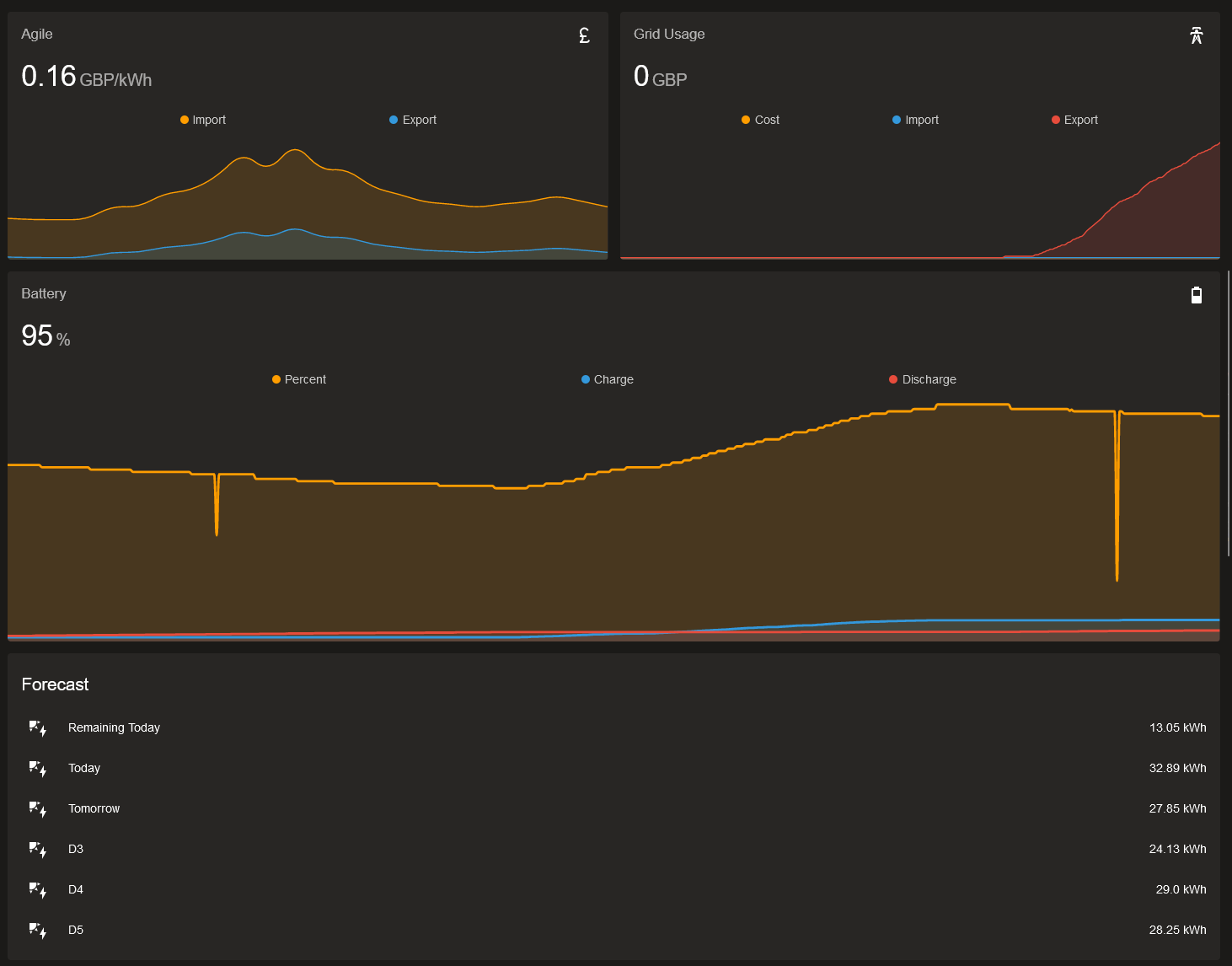The height and width of the screenshot is (966, 1232).
Task: Toggle the Import series in Agile legend
Action: (x=203, y=120)
